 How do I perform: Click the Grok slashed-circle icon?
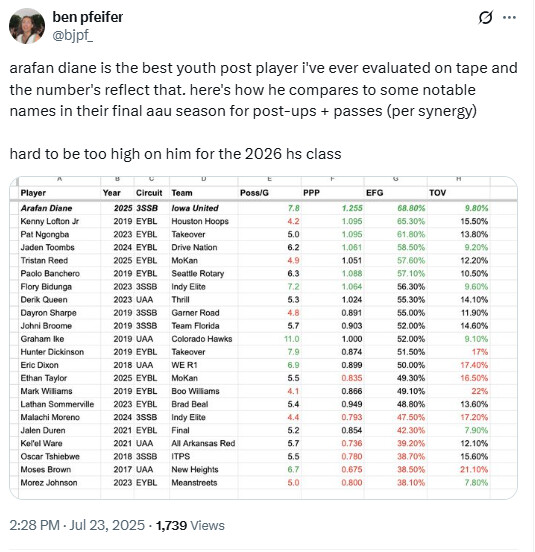[x=485, y=17]
